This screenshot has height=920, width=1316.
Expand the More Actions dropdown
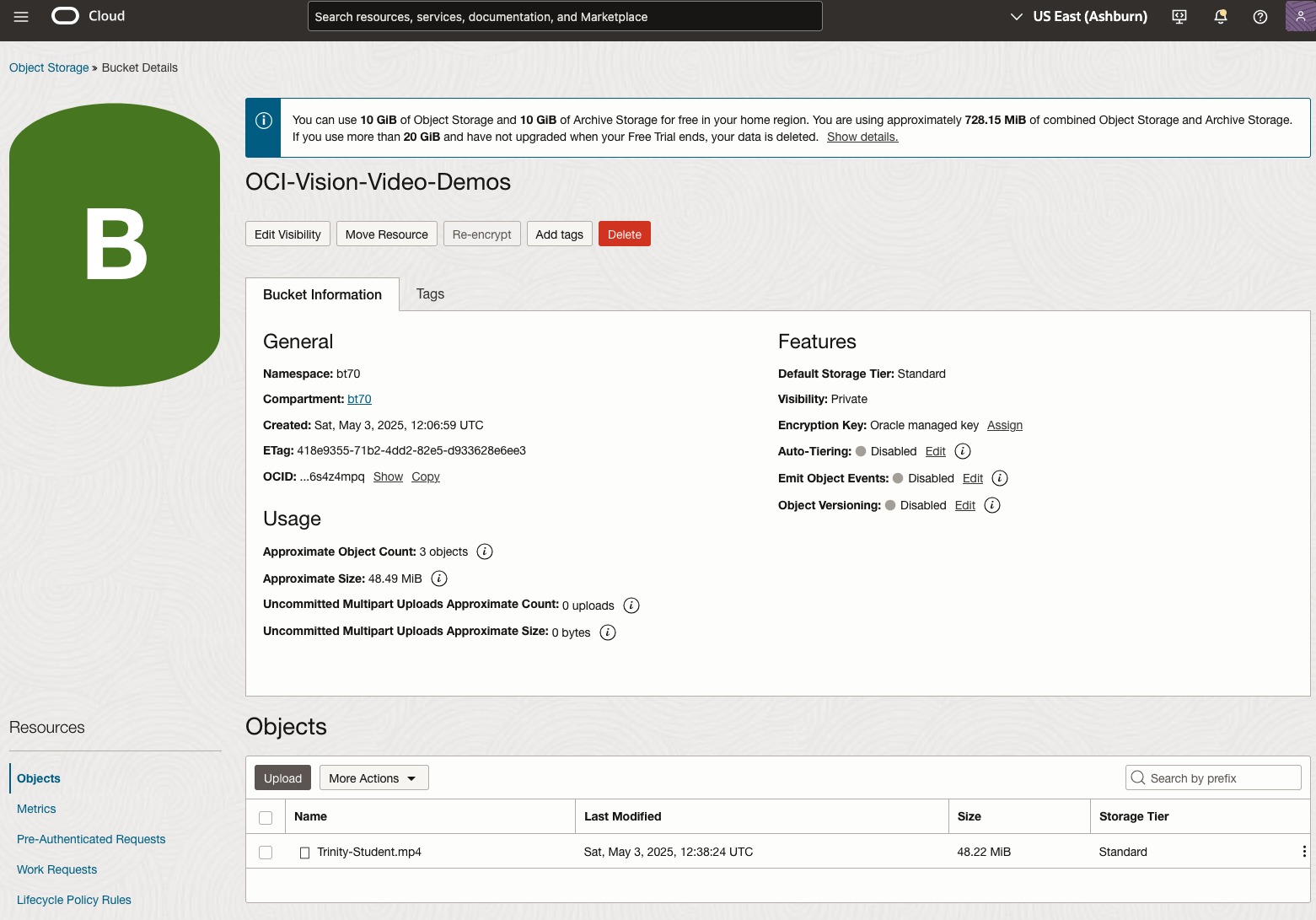click(x=373, y=778)
